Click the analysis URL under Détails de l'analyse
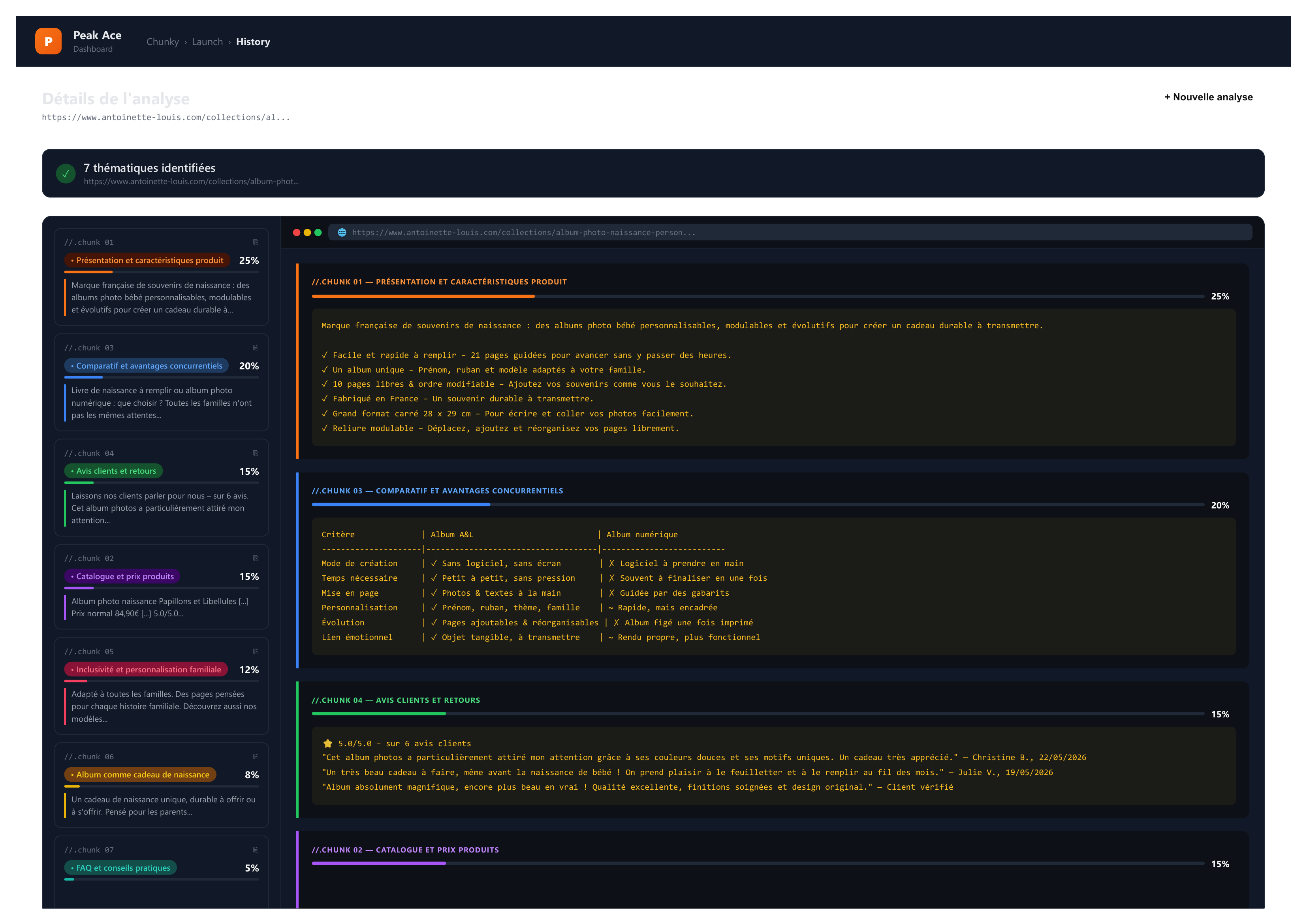The image size is (1307, 924). click(165, 117)
